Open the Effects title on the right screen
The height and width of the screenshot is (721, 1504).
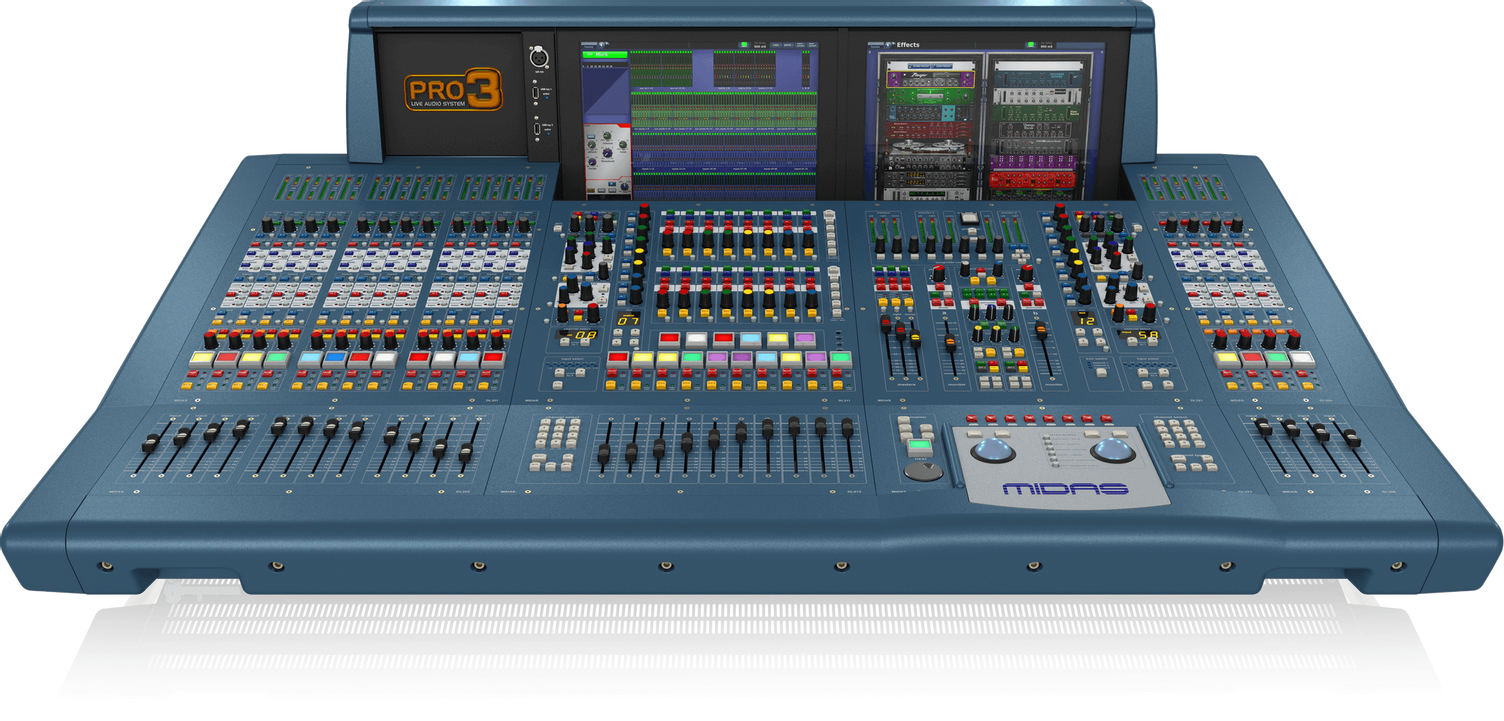908,45
